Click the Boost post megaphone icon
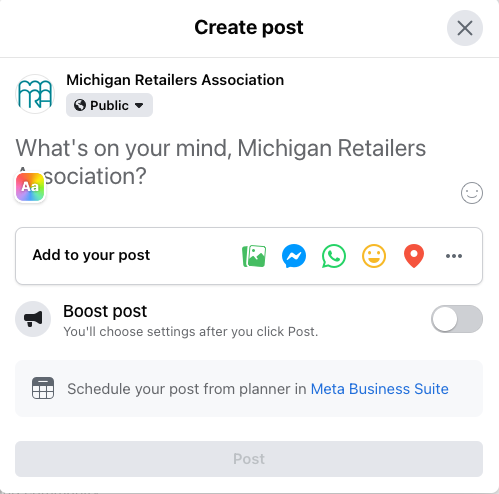499x494 pixels. pos(33,319)
